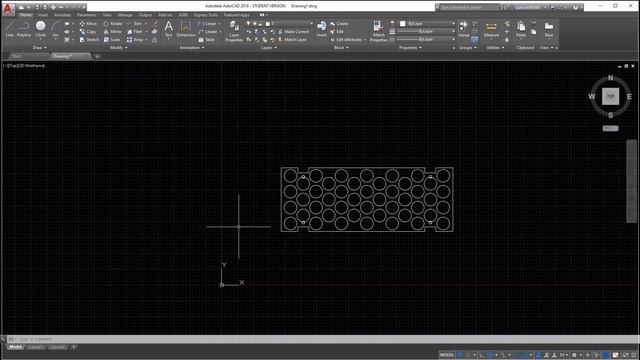Screen dimensions: 640x360
Task: Activate the Scale modify tool
Action: click(112, 40)
